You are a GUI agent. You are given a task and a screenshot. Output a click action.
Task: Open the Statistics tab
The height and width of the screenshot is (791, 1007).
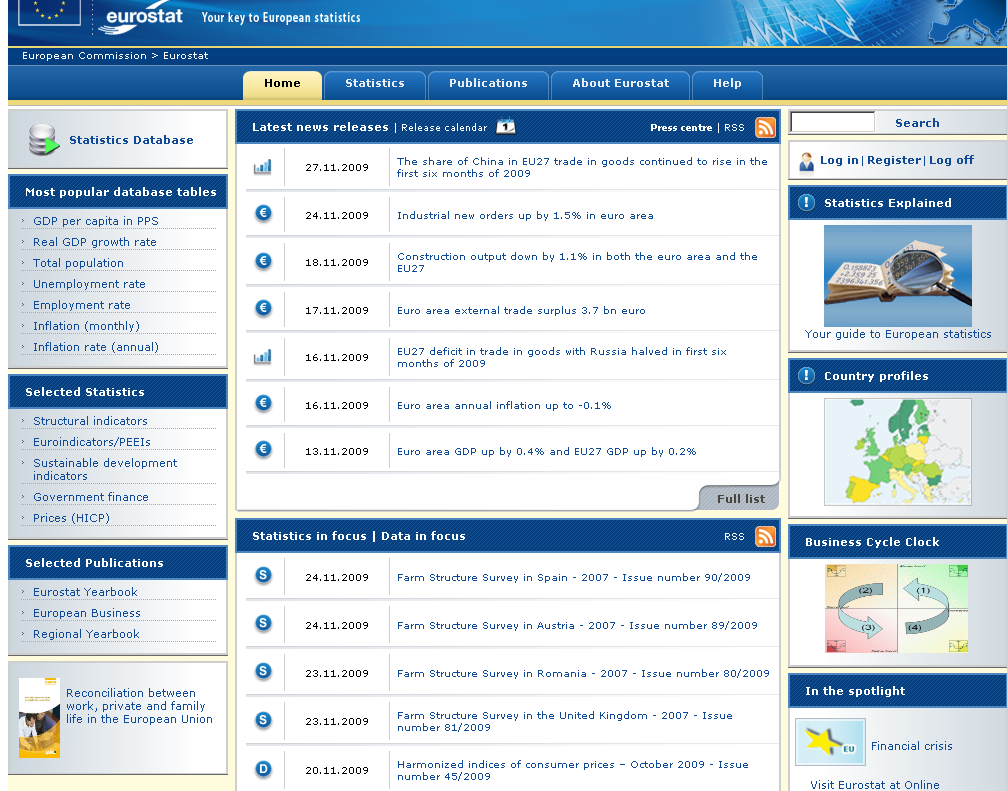(x=375, y=84)
